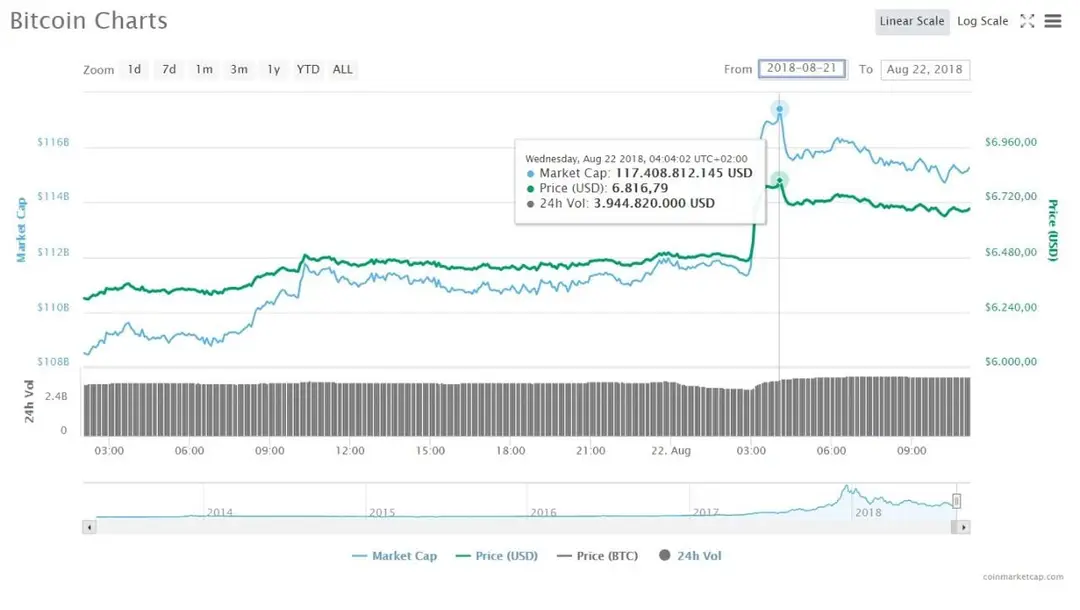Click the 06:00 label after 22. Aug
The width and height of the screenshot is (1080, 610).
[x=831, y=451]
